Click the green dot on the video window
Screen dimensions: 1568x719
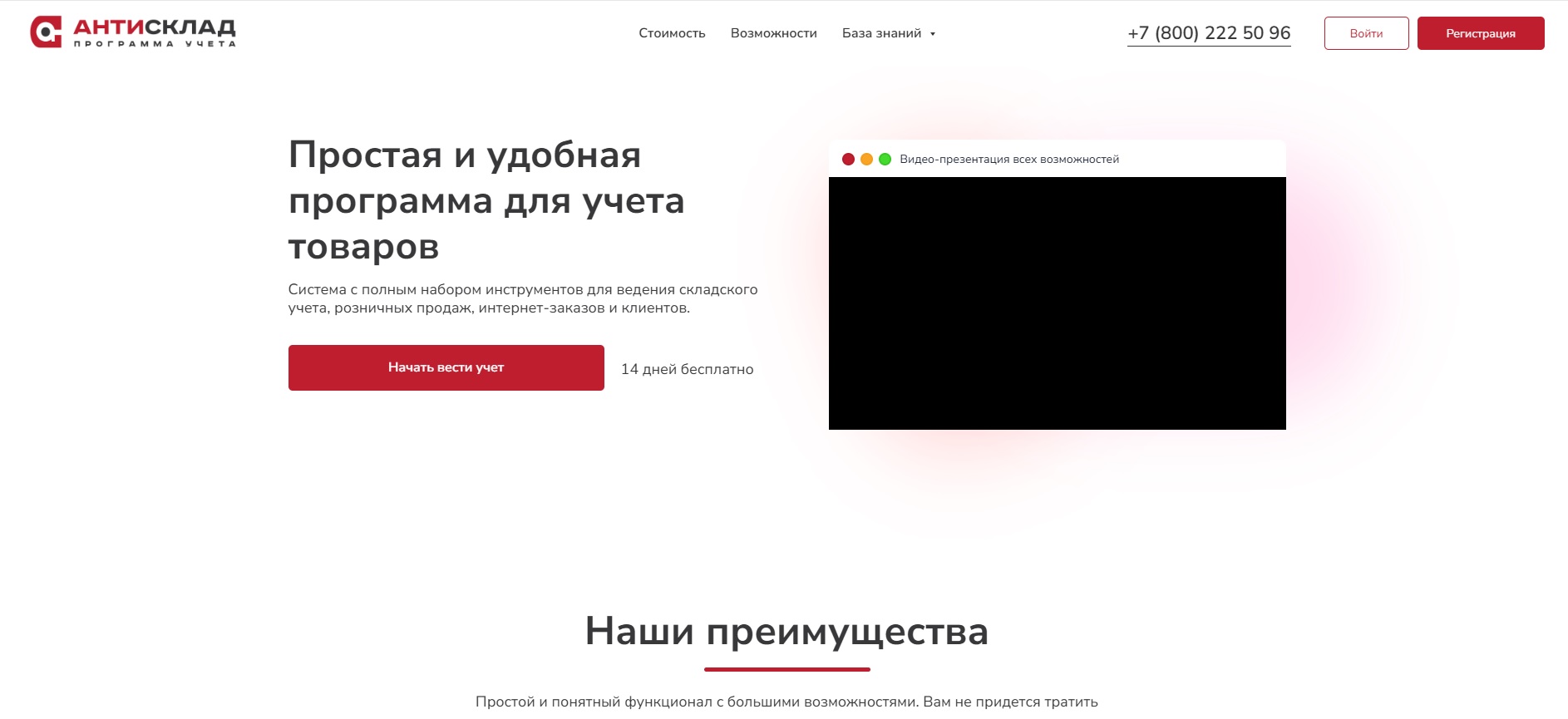885,159
